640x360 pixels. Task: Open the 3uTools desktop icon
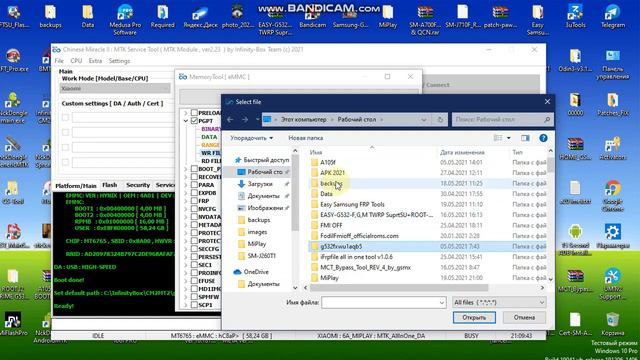[x=575, y=16]
